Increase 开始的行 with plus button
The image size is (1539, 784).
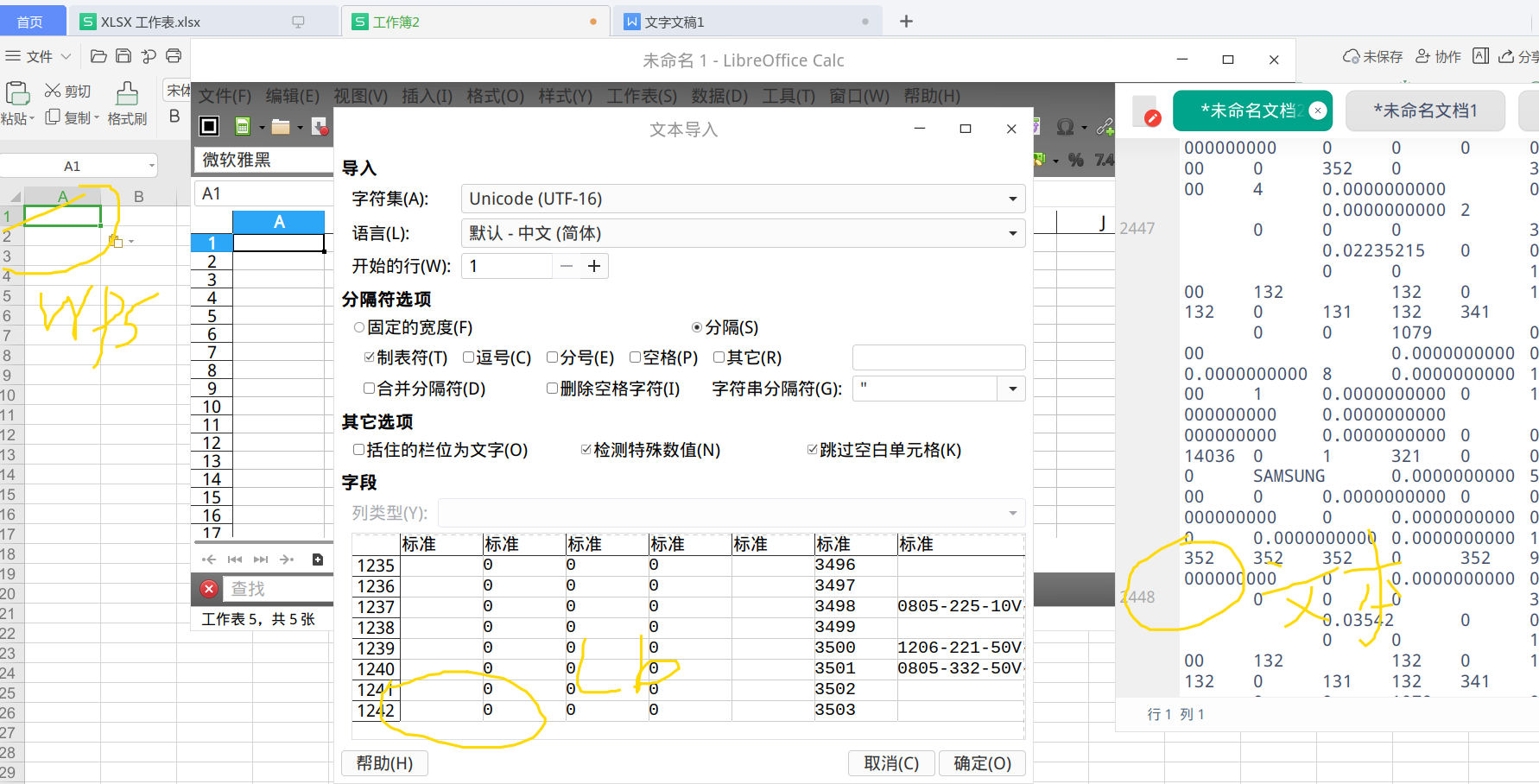(594, 266)
